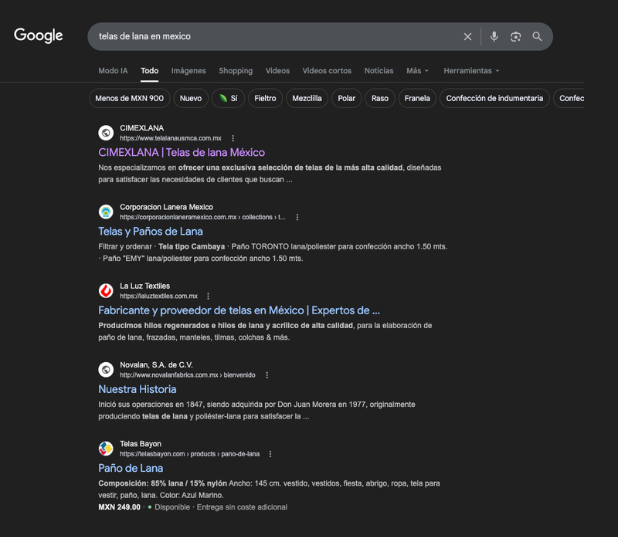Open Fabricante y proveedor de telas en México result
This screenshot has width=618, height=537.
point(239,310)
